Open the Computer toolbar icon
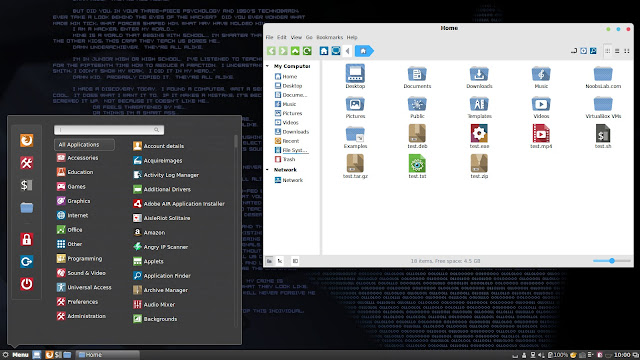640x360 pixels. click(336, 51)
